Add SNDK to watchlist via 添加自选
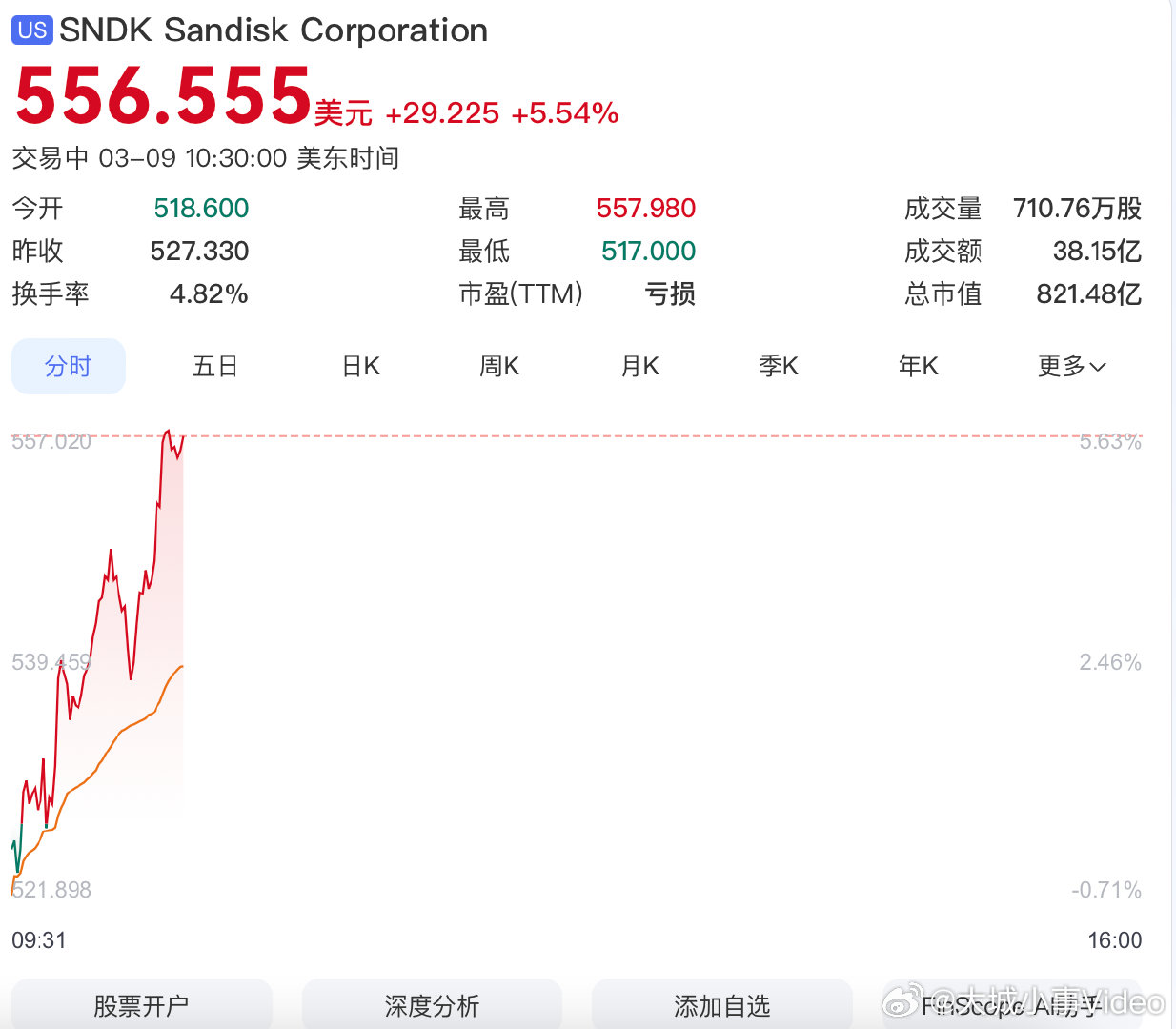 721,1005
